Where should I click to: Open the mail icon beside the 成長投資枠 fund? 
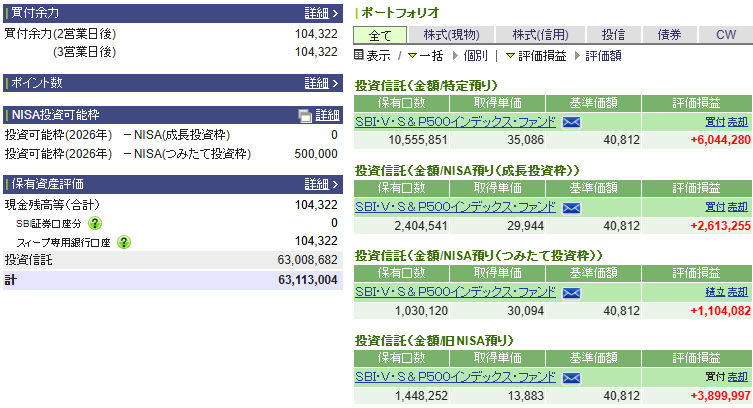click(571, 208)
